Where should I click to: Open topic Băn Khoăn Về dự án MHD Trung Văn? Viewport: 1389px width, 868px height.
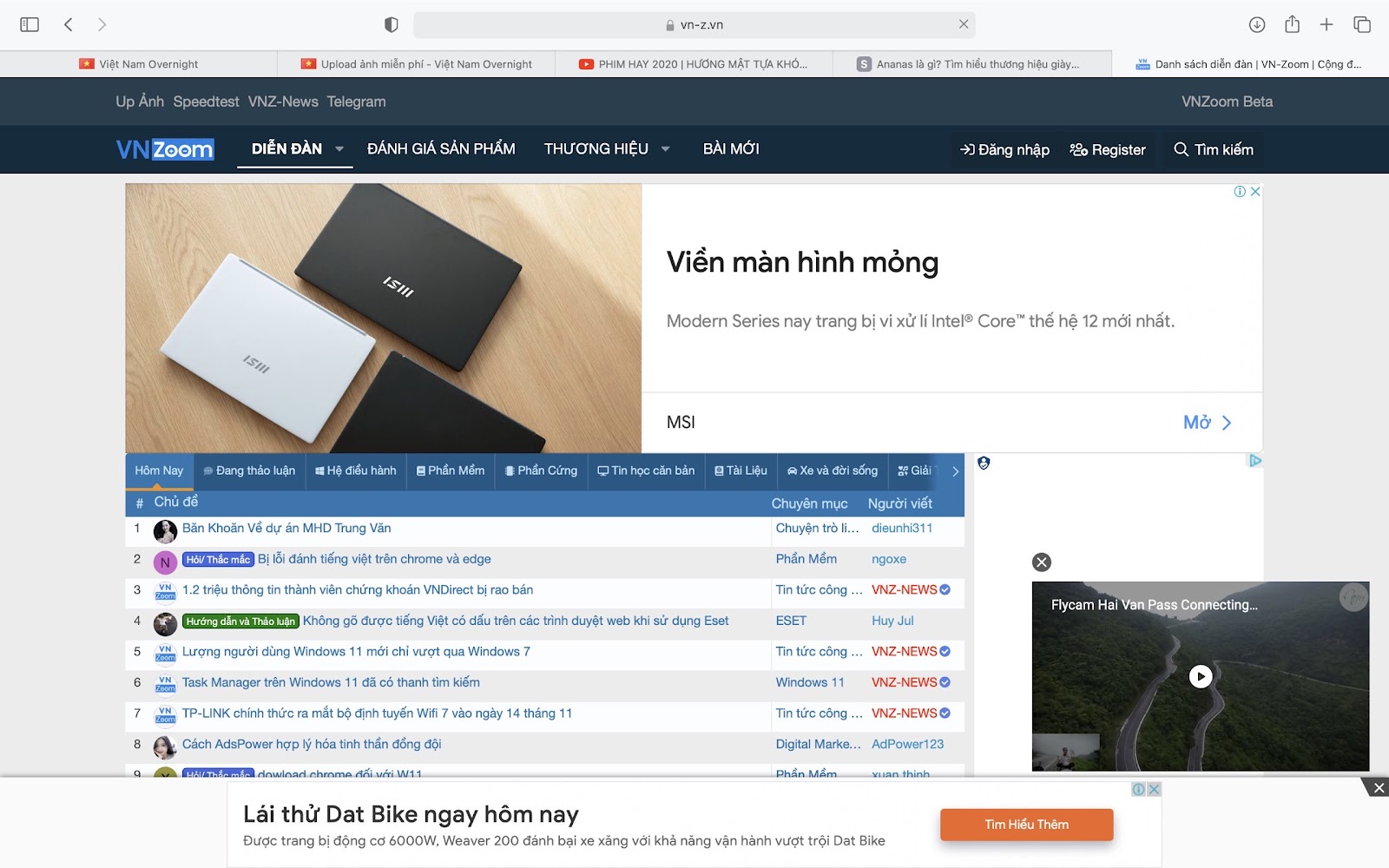click(x=286, y=528)
